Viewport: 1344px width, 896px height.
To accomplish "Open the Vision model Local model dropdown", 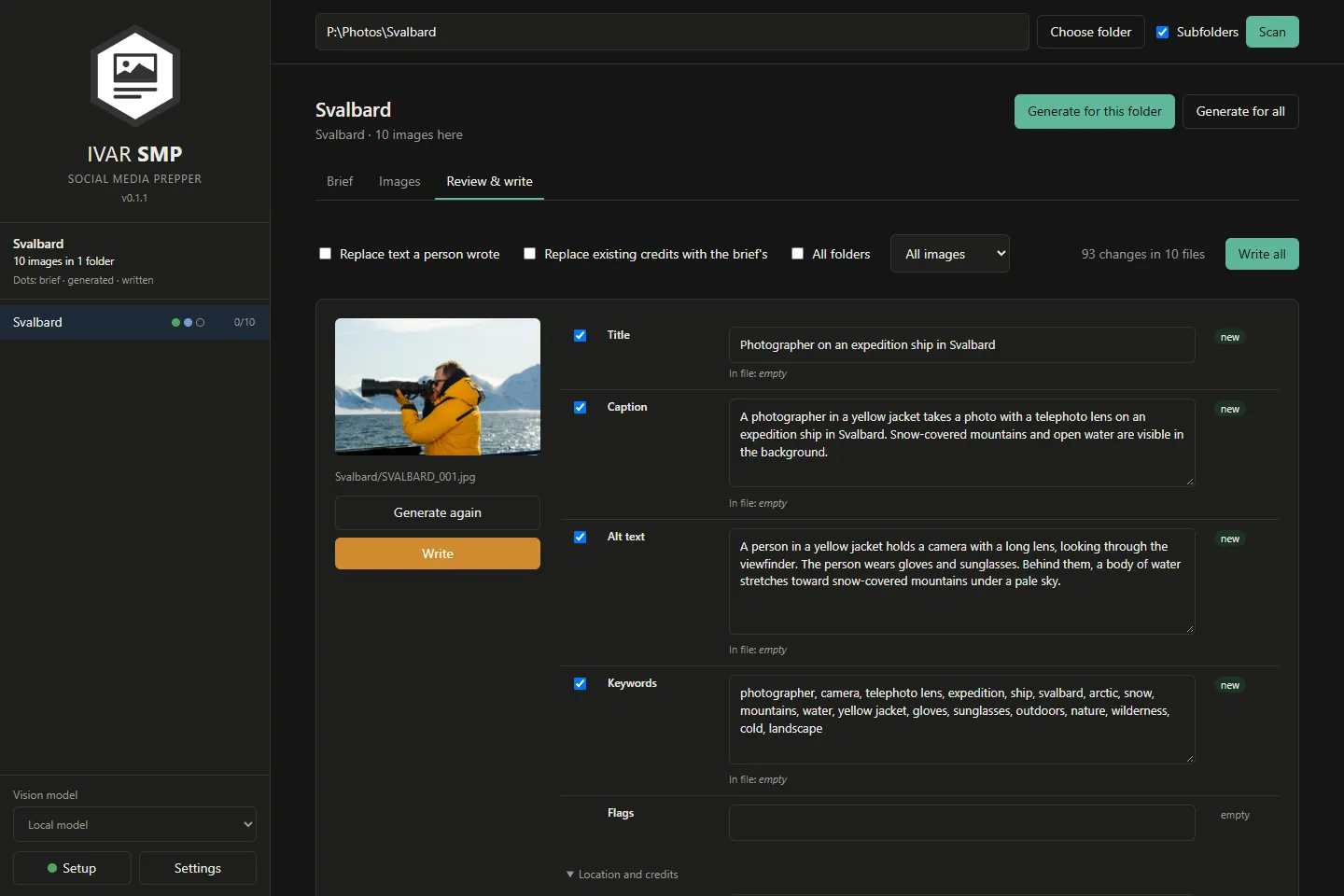I will (134, 825).
